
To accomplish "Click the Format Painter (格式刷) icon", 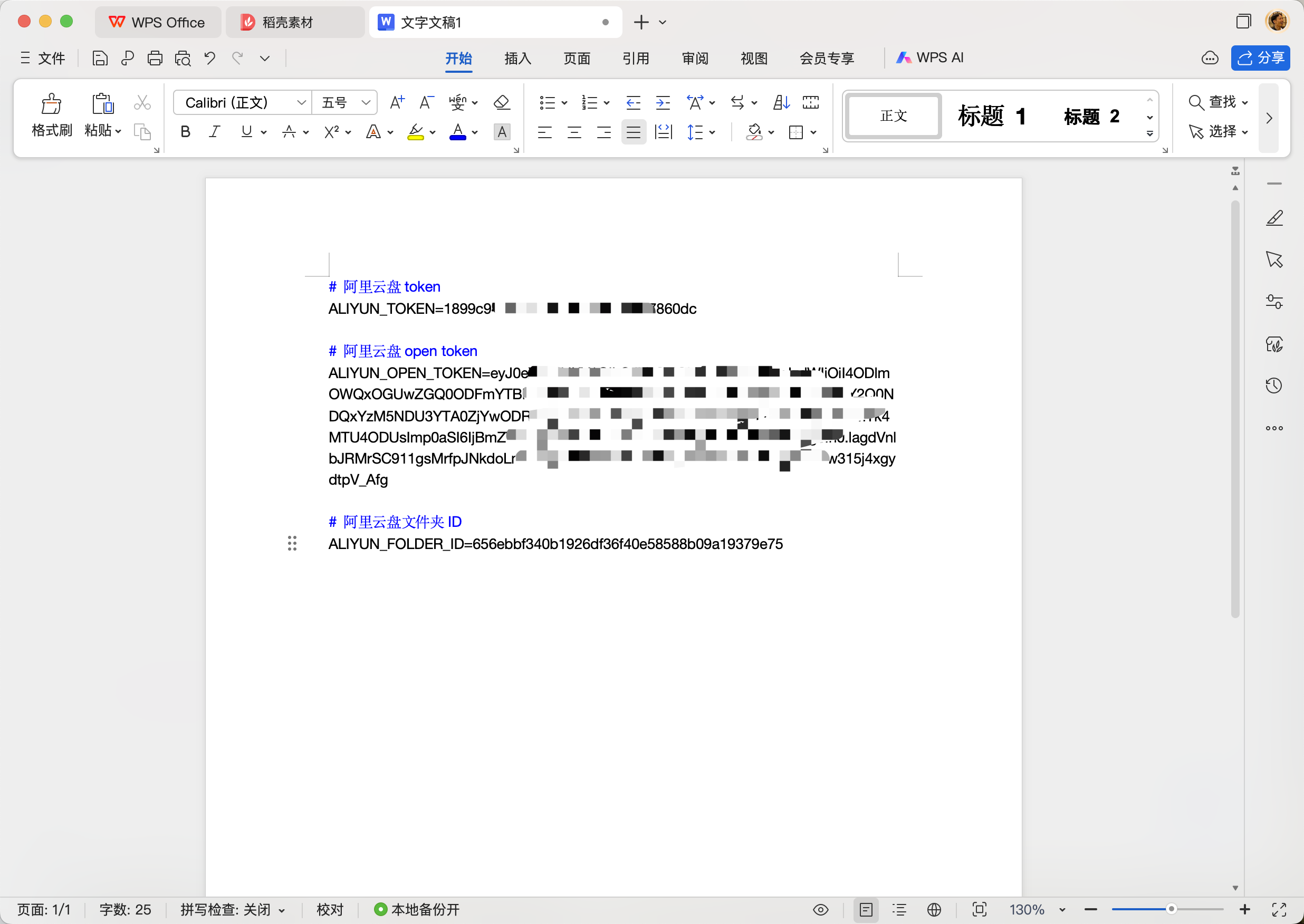I will [x=51, y=104].
